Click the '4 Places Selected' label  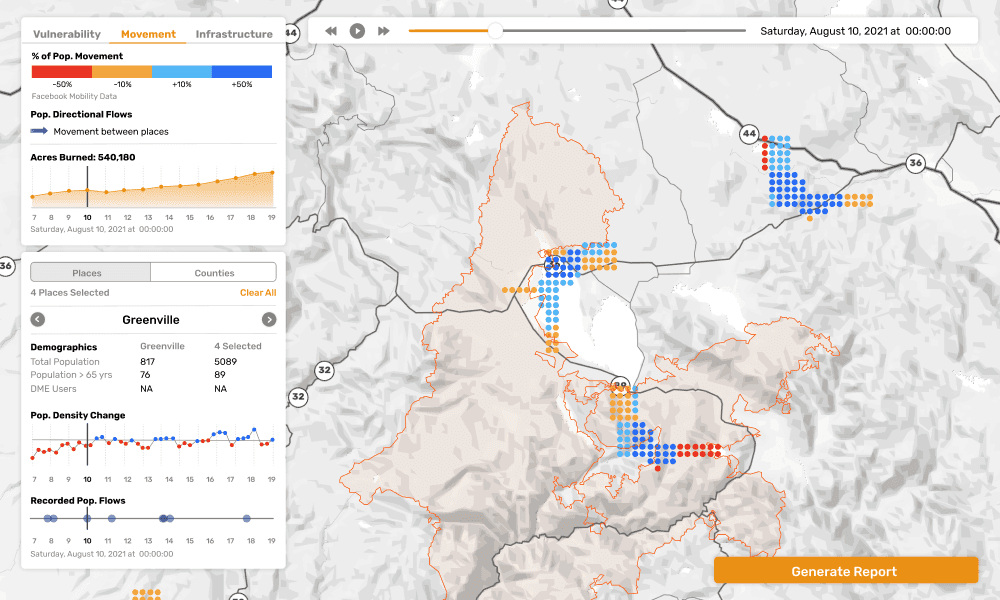tap(70, 293)
